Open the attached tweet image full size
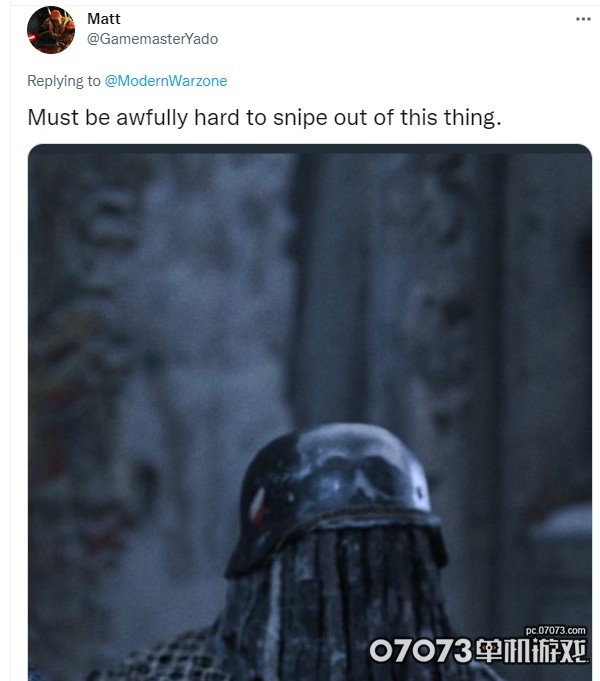This screenshot has width=600, height=681. click(310, 413)
